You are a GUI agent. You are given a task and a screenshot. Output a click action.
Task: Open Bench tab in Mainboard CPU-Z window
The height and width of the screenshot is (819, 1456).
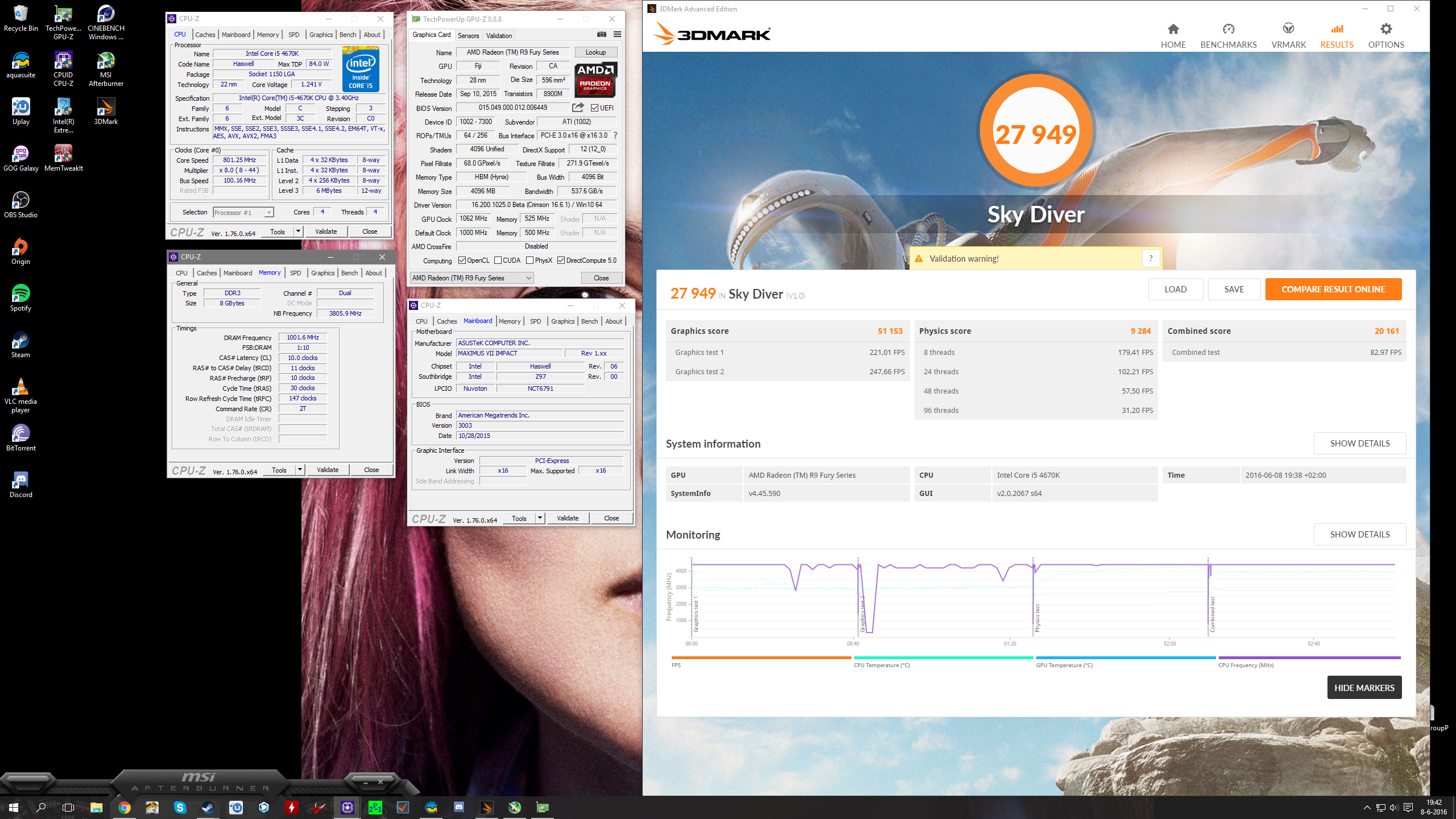click(x=589, y=321)
